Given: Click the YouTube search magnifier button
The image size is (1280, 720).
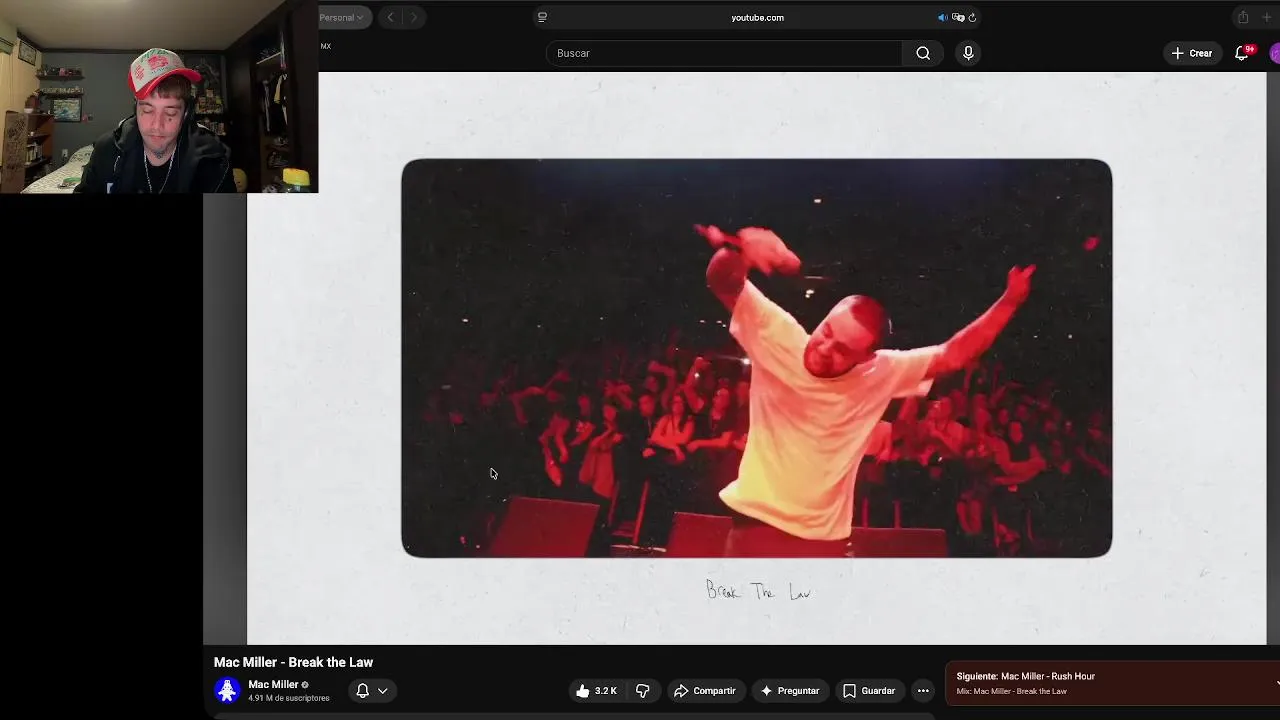Looking at the screenshot, I should pos(923,53).
